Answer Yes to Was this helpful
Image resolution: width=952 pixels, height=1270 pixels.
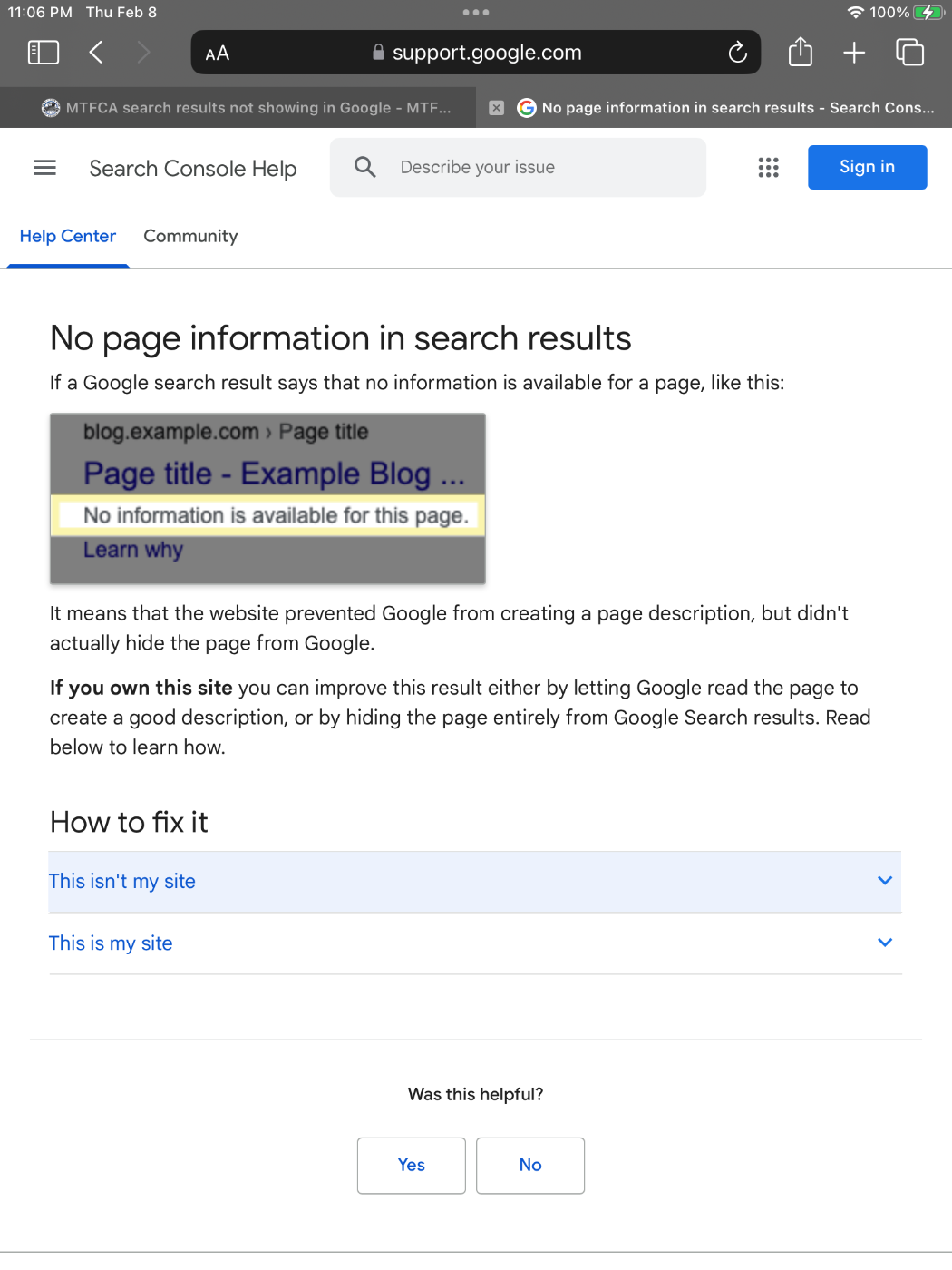point(411,1166)
